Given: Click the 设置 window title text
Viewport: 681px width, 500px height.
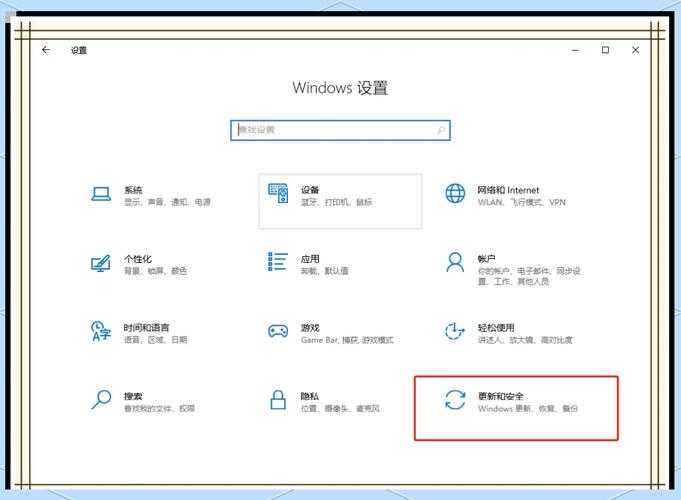Looking at the screenshot, I should click(x=79, y=50).
